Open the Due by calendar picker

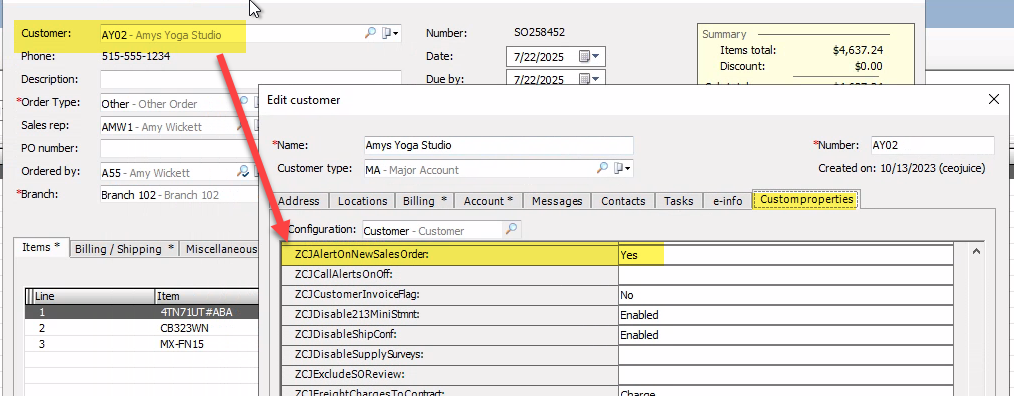click(589, 80)
